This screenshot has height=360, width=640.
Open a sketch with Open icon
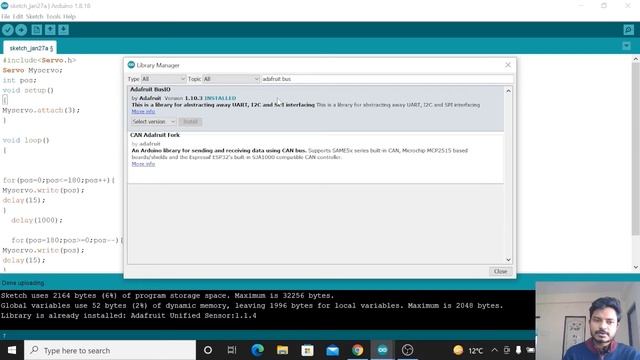click(x=50, y=30)
